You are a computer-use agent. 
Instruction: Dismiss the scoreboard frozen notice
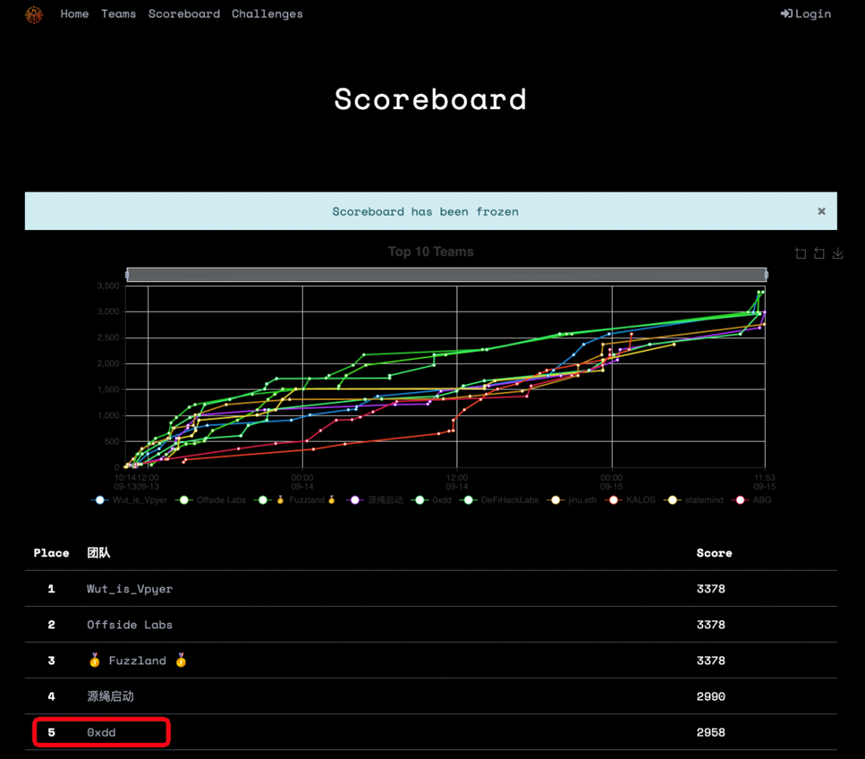tap(821, 211)
